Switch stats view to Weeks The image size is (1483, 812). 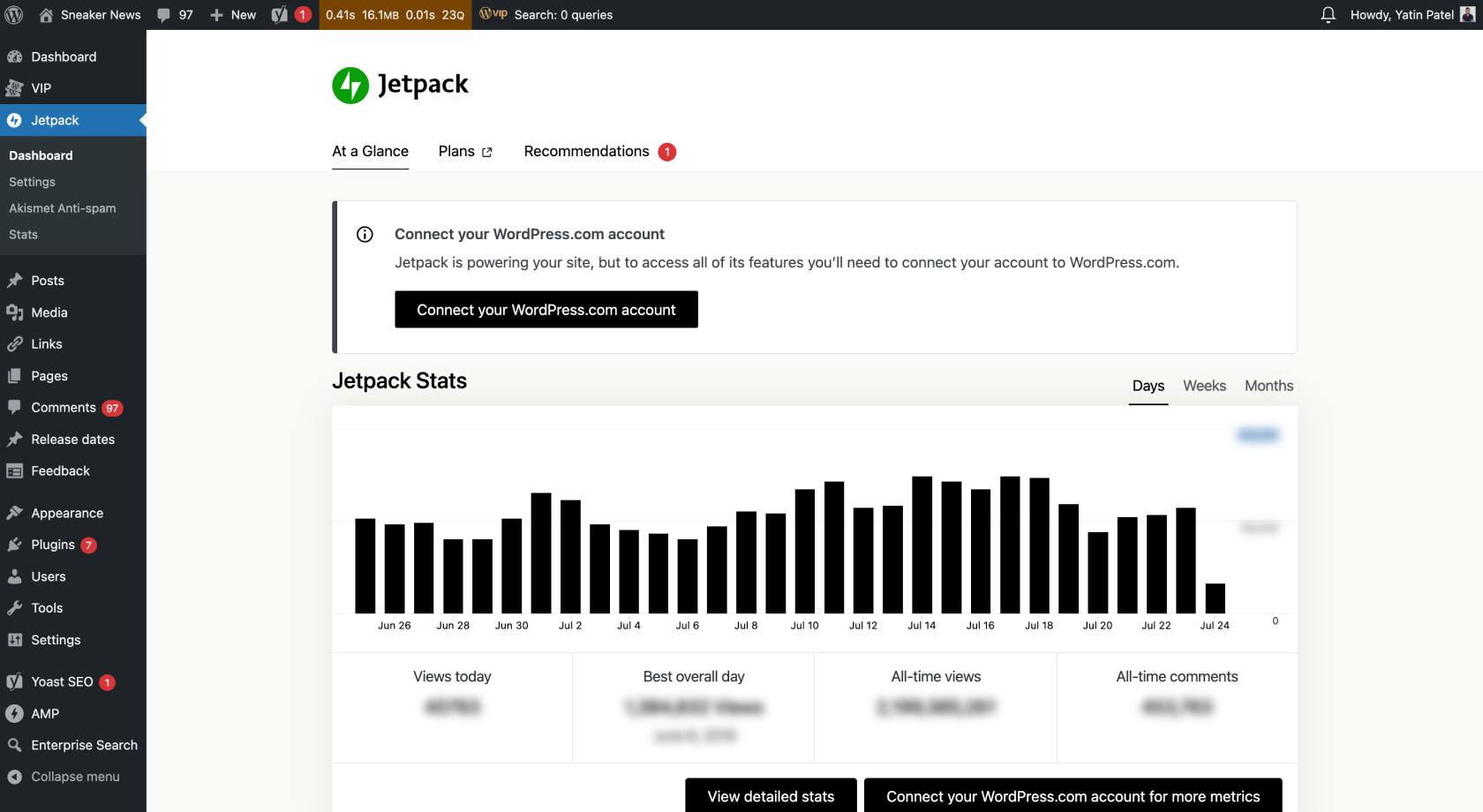pos(1204,386)
